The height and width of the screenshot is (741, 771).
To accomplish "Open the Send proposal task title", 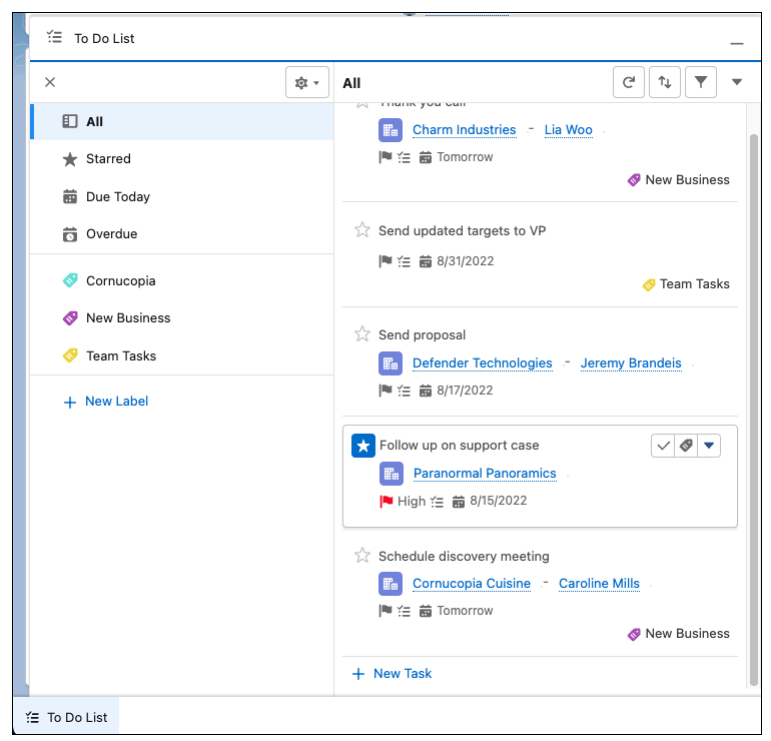I will coord(422,335).
